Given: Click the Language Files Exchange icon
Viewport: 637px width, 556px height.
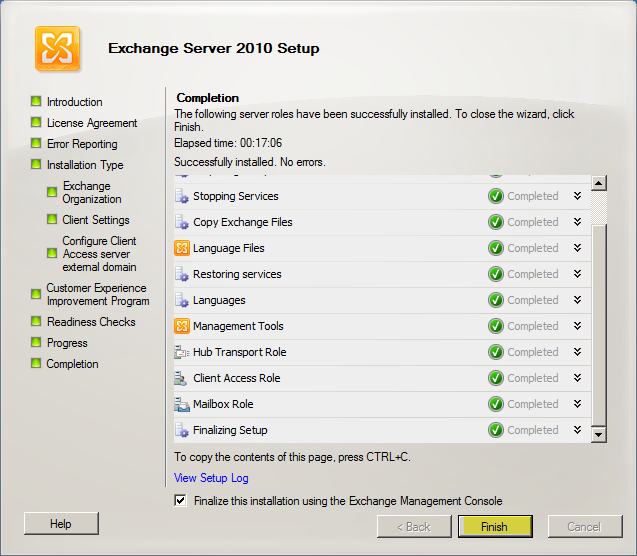Looking at the screenshot, I should (182, 248).
